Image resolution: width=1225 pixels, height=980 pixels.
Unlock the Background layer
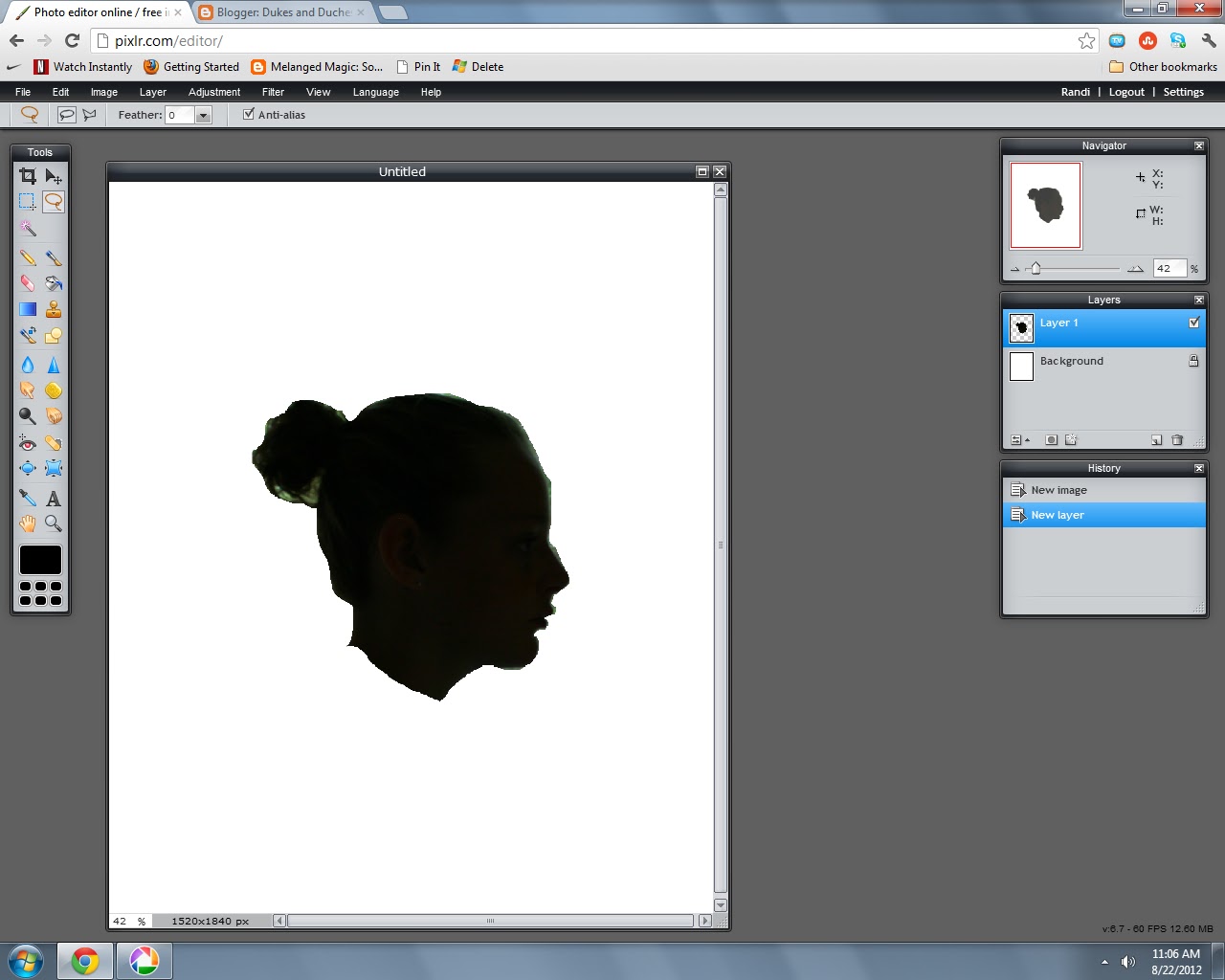(1193, 361)
